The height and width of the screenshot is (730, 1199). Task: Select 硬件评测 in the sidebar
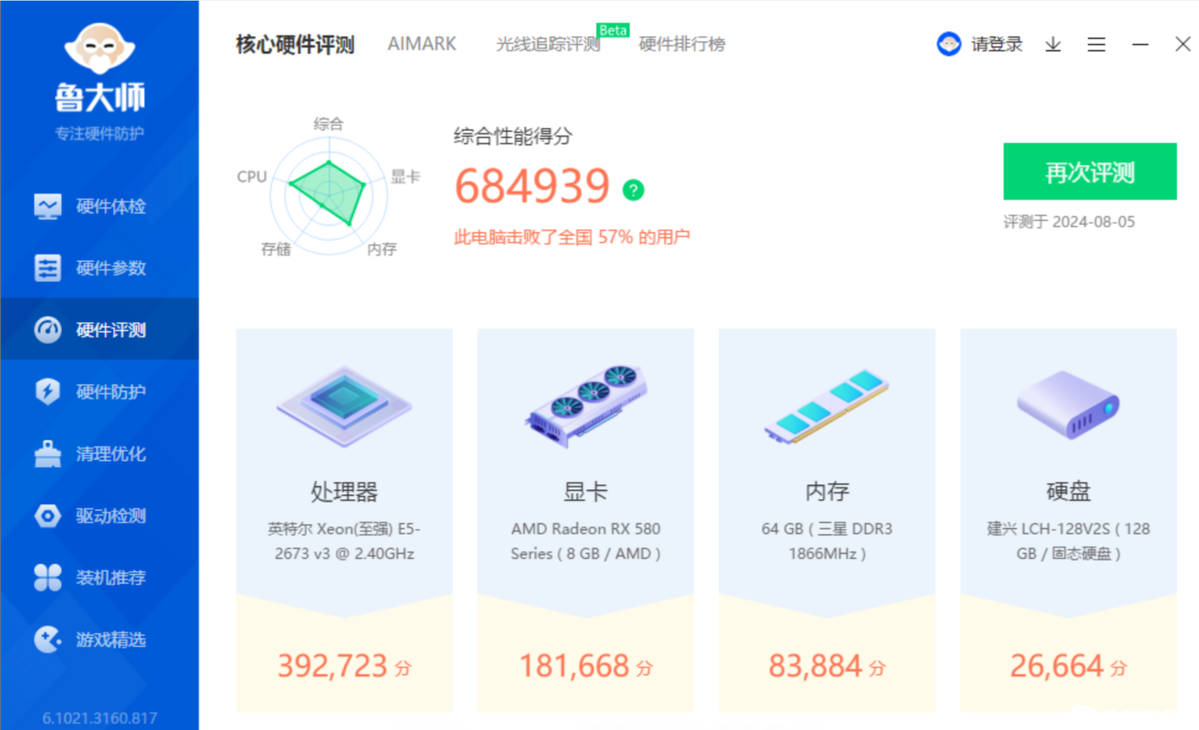(x=99, y=329)
